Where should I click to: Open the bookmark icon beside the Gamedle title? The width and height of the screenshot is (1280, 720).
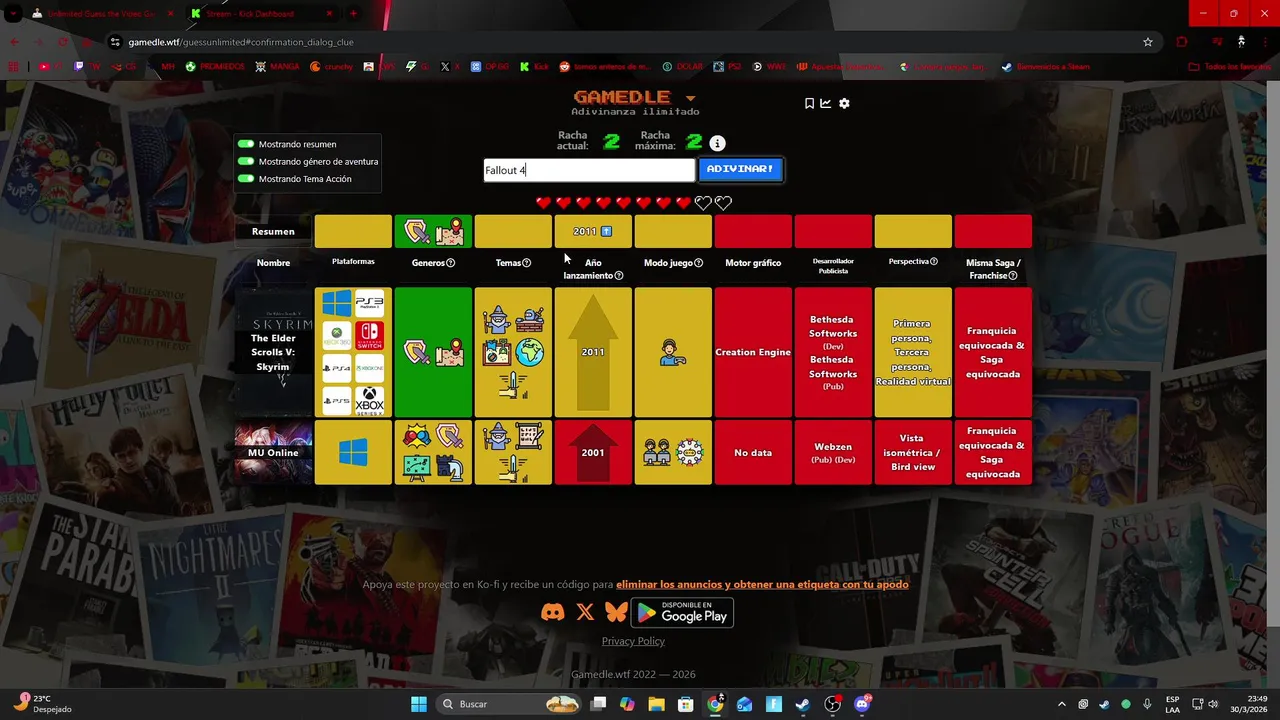pos(809,103)
